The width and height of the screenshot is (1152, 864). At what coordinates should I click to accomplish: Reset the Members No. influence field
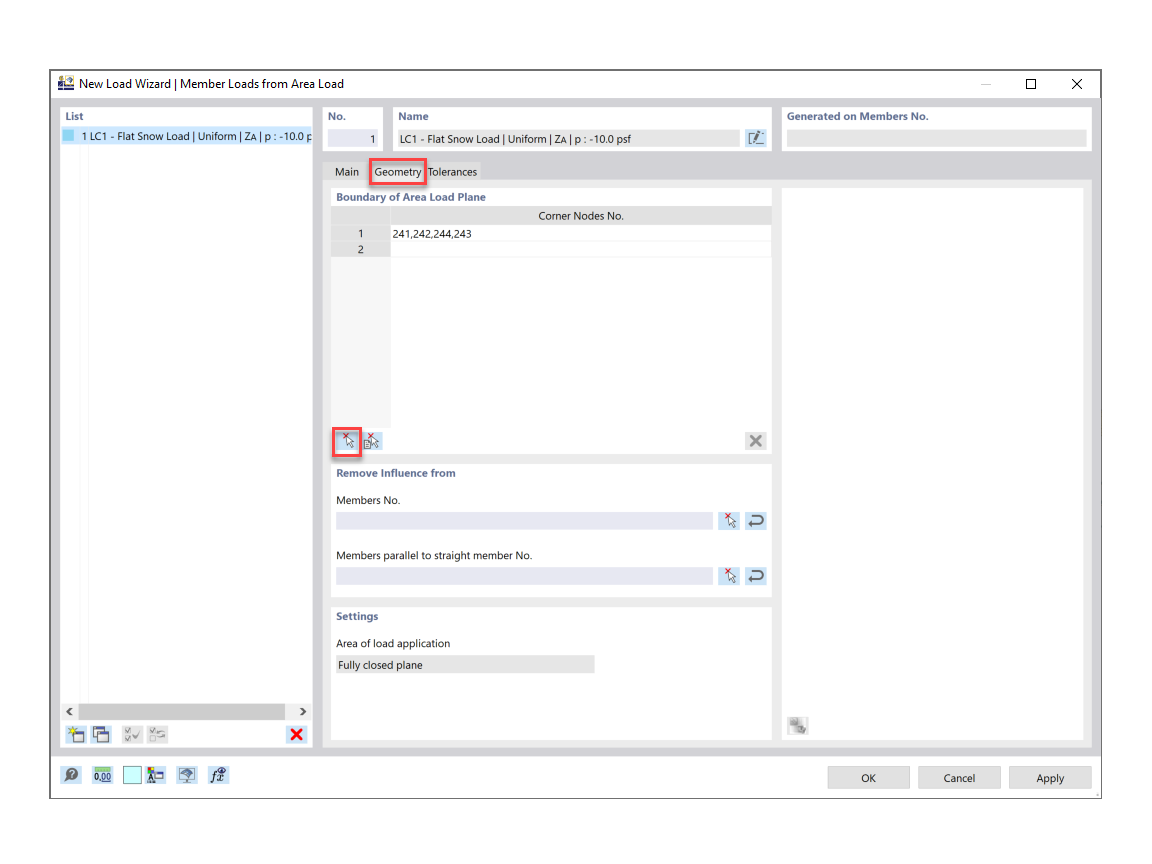click(755, 520)
